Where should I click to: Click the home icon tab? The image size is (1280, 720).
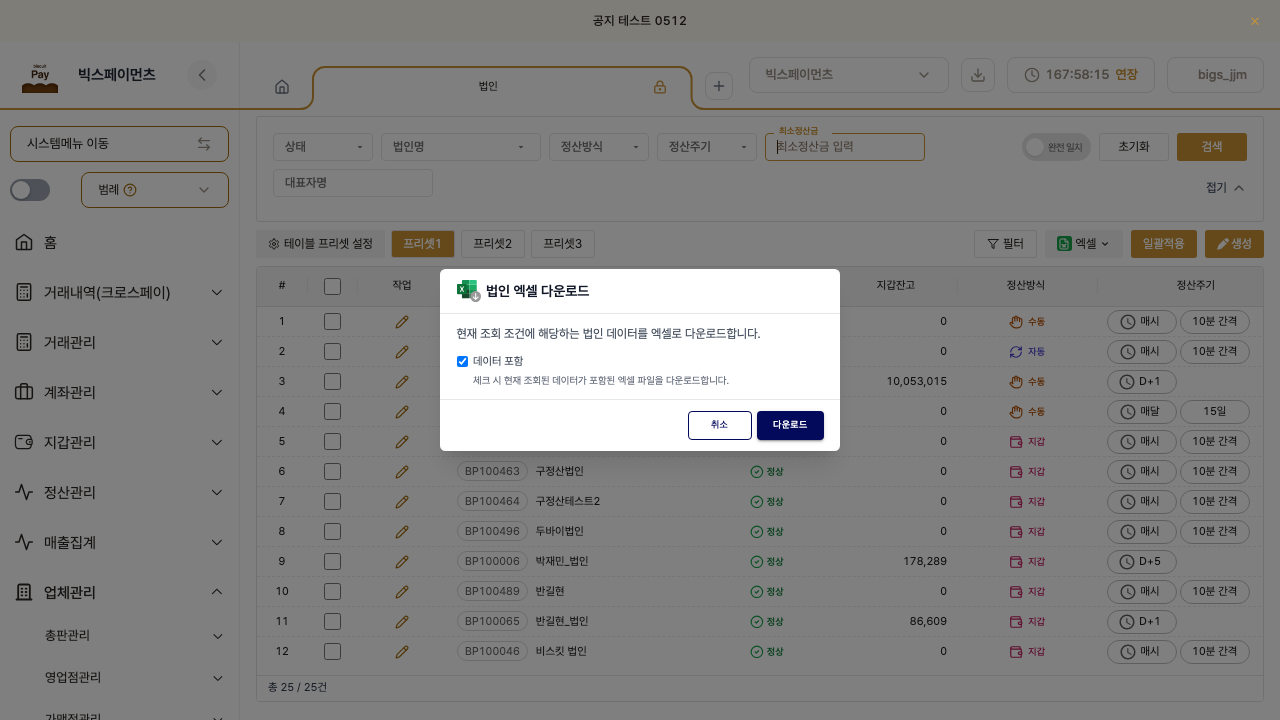(x=282, y=87)
